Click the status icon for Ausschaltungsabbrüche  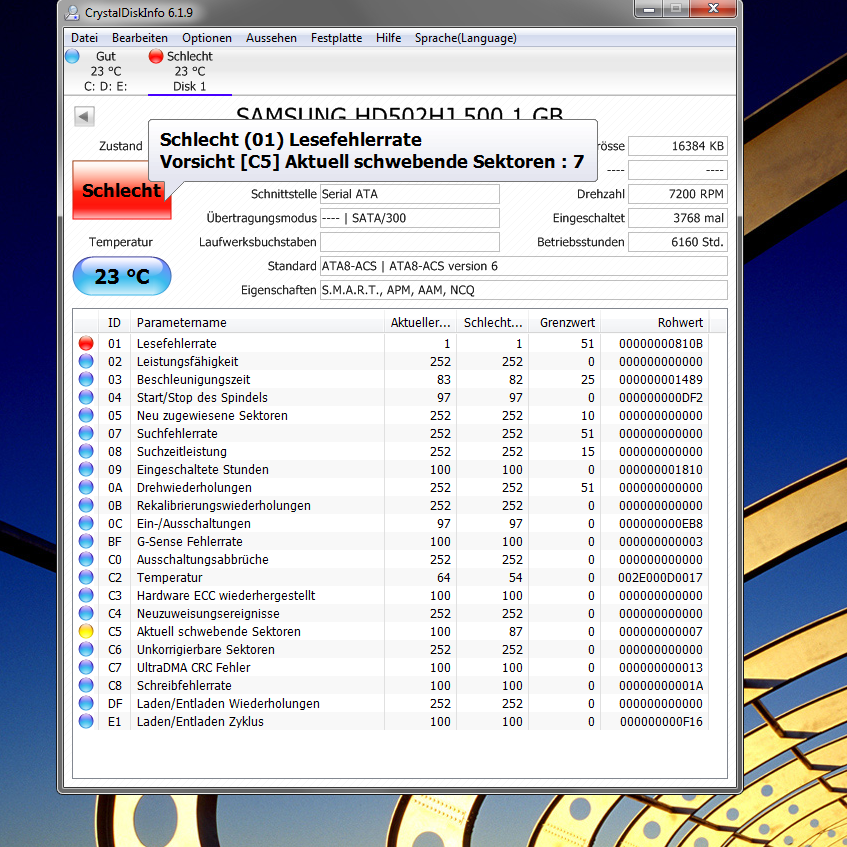[x=86, y=560]
